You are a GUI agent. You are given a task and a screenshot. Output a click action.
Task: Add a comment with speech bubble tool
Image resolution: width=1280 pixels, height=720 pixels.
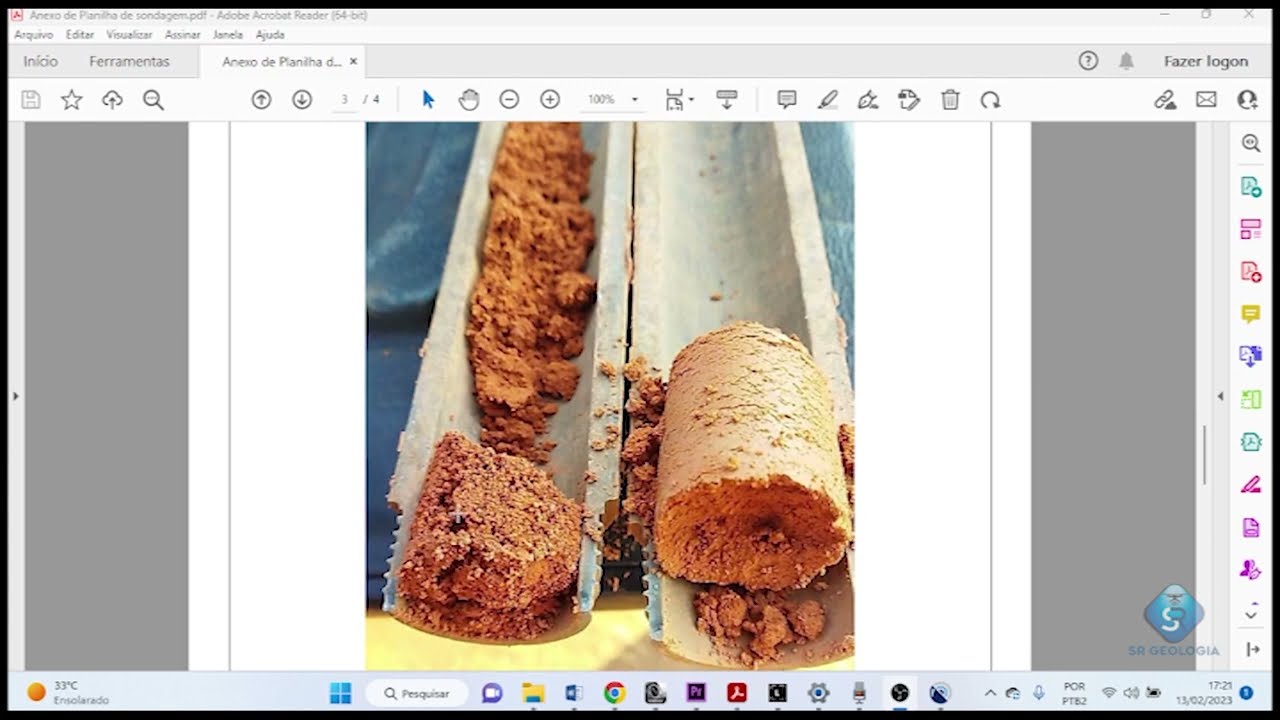click(787, 100)
